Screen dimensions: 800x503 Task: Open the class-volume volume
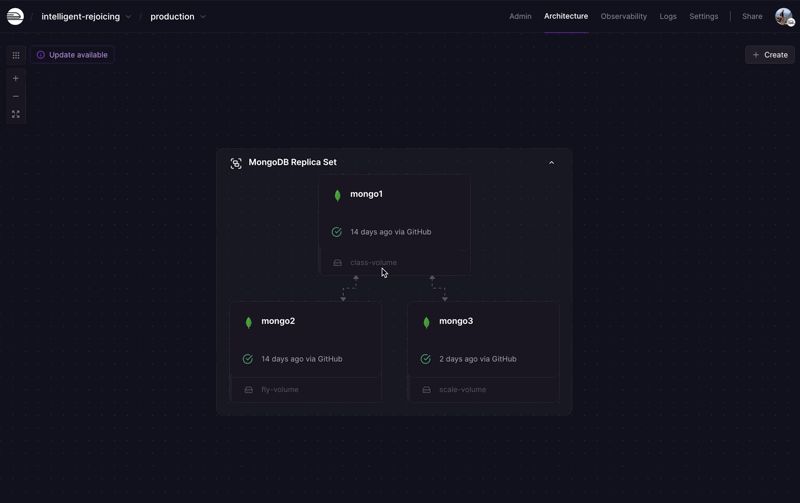[394, 262]
